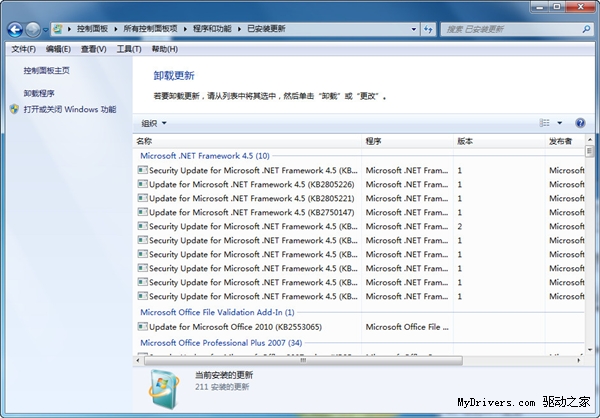The height and width of the screenshot is (418, 600).
Task: Click the down arrow of the vertical scrollbar
Action: point(590,349)
